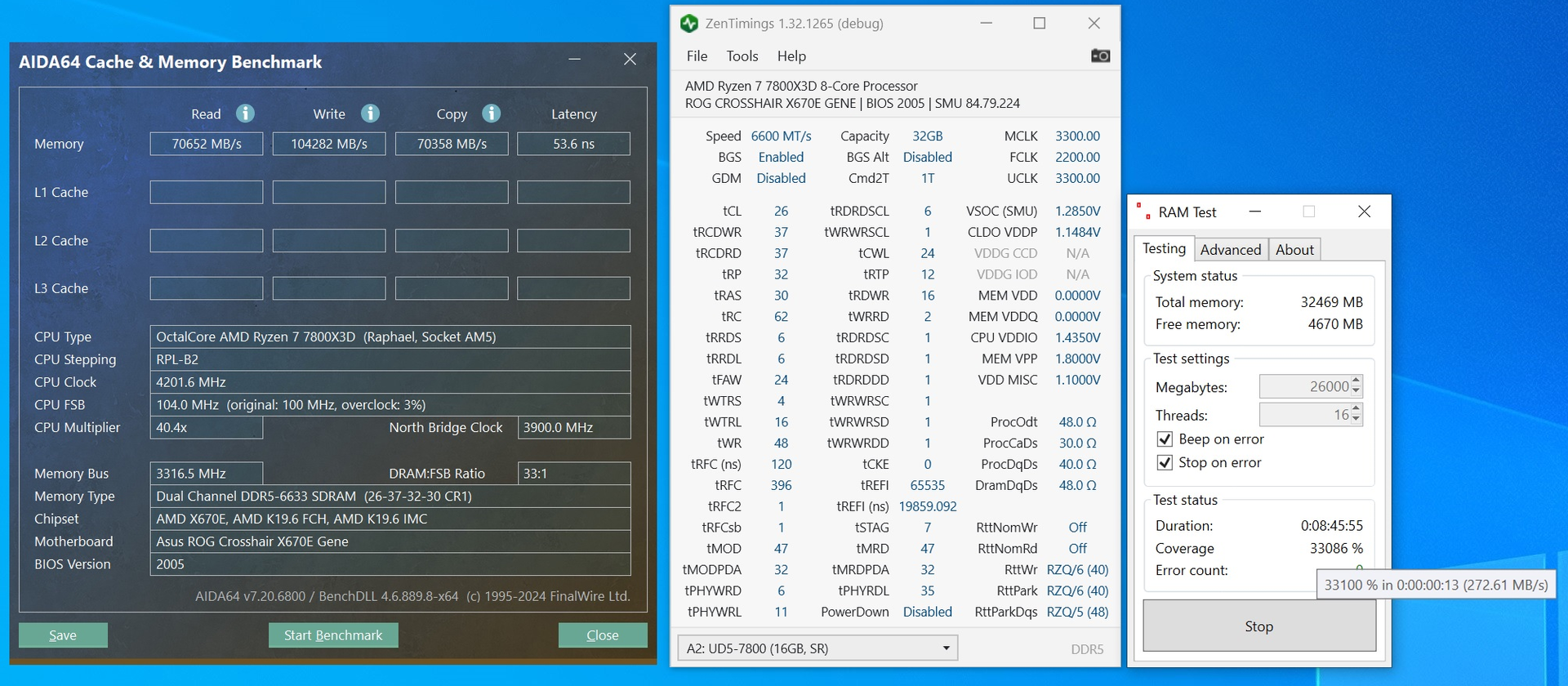This screenshot has width=1568, height=686.
Task: Click the Memory Bus value 3316.5 MHz
Action: tap(207, 474)
